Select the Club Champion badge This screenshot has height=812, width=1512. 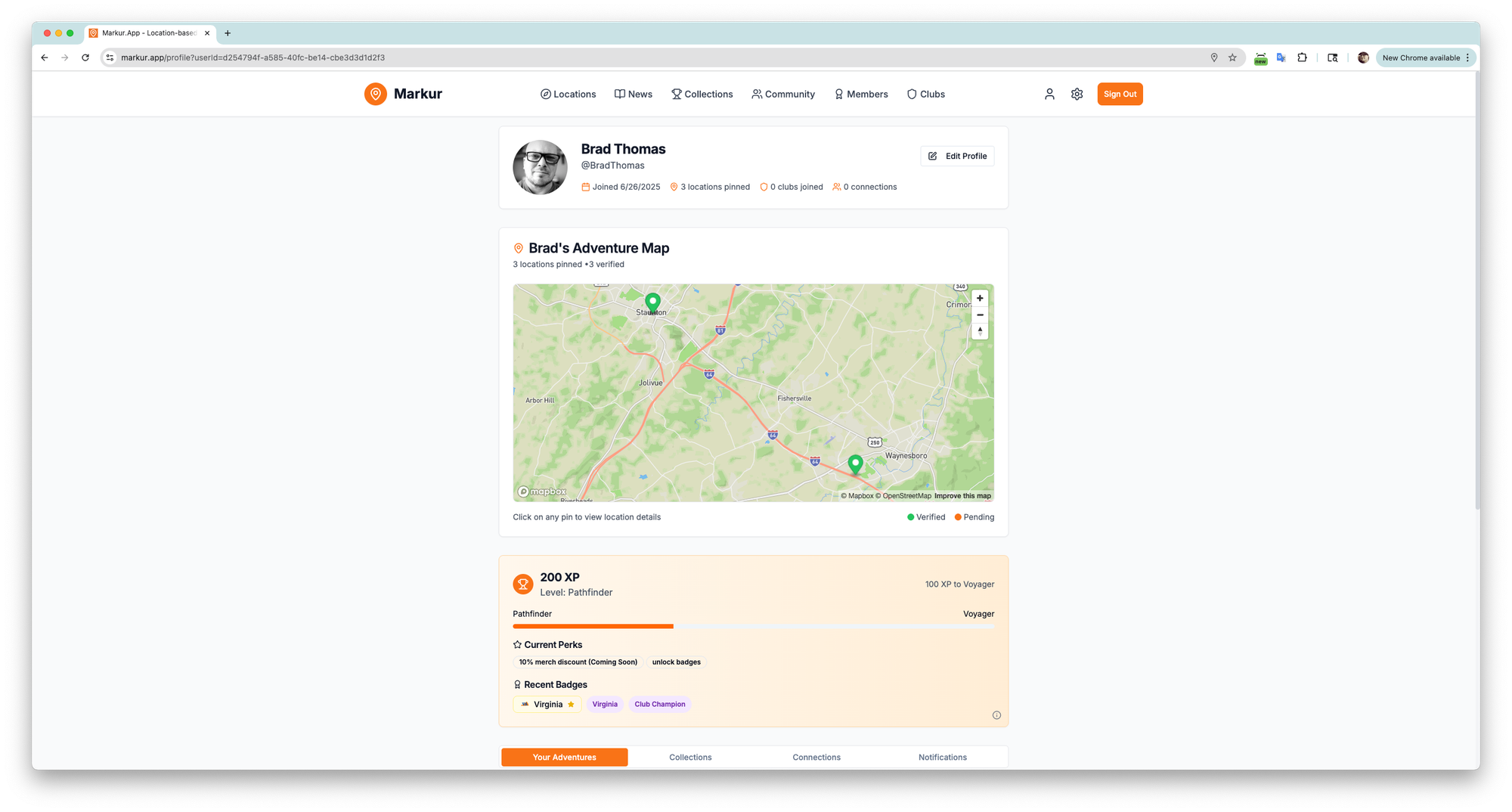pyautogui.click(x=659, y=705)
